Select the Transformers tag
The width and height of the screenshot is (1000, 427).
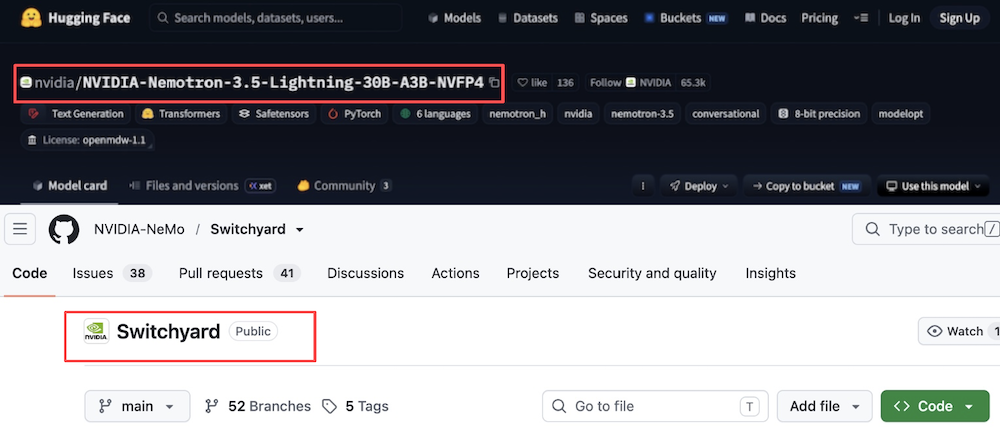(x=181, y=114)
